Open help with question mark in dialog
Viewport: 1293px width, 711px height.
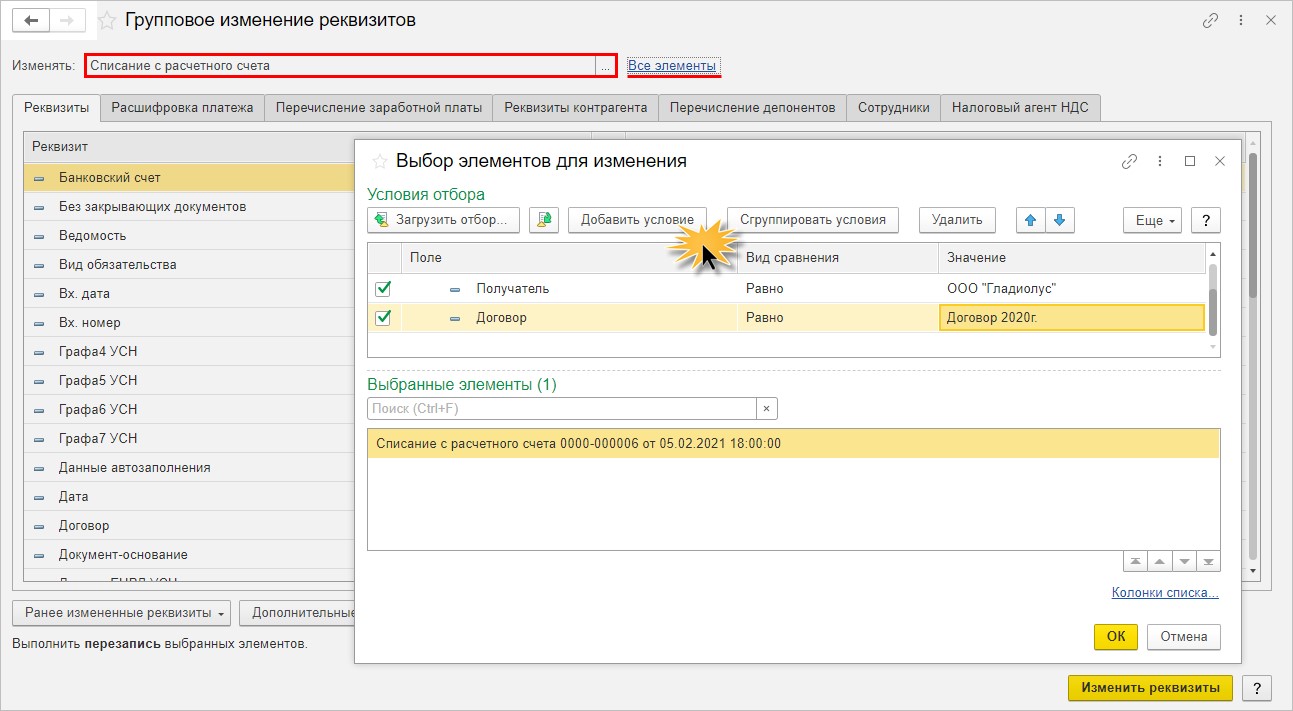tap(1206, 220)
